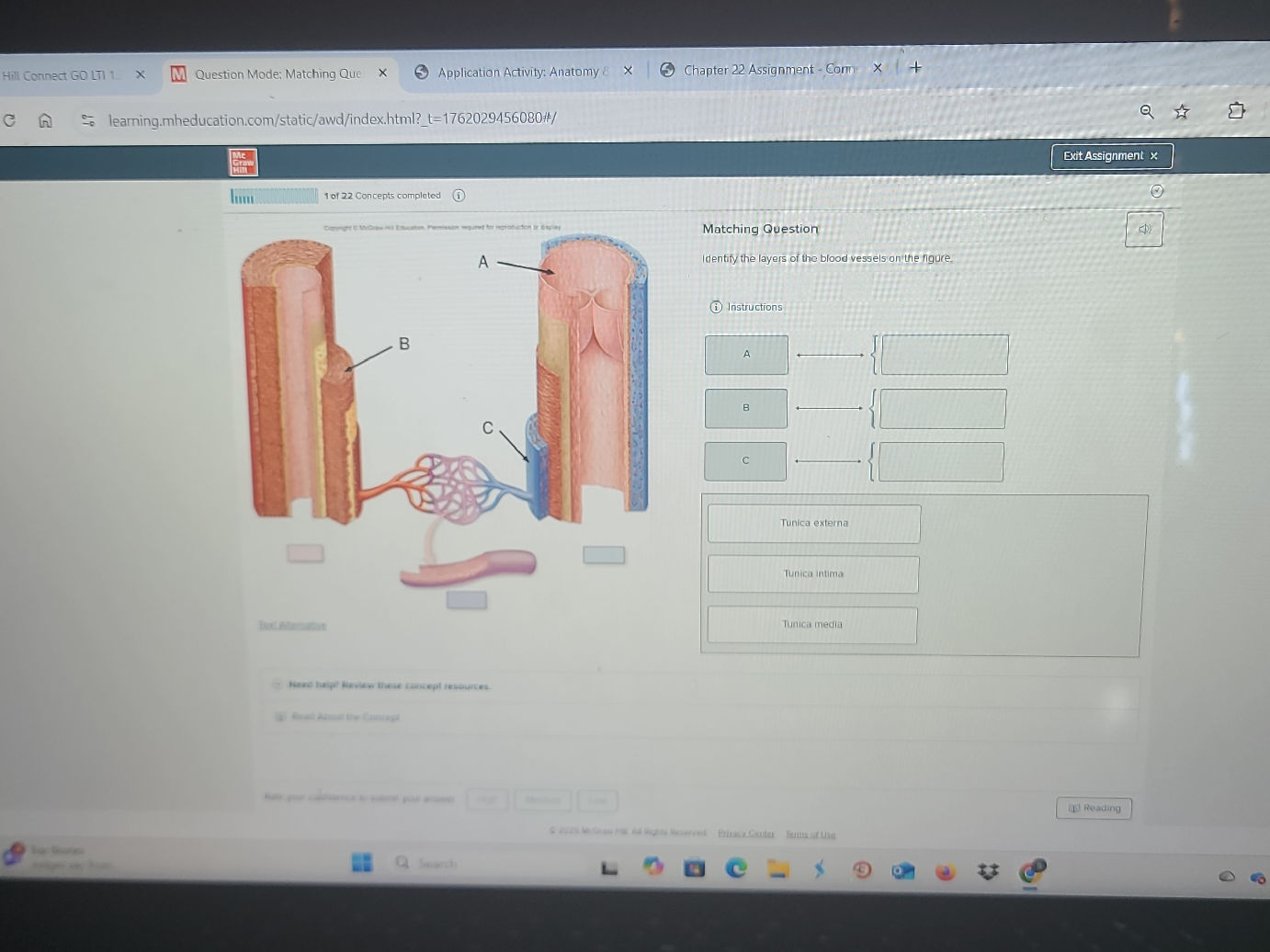Click the McGraw Hill logo icon

[x=243, y=162]
